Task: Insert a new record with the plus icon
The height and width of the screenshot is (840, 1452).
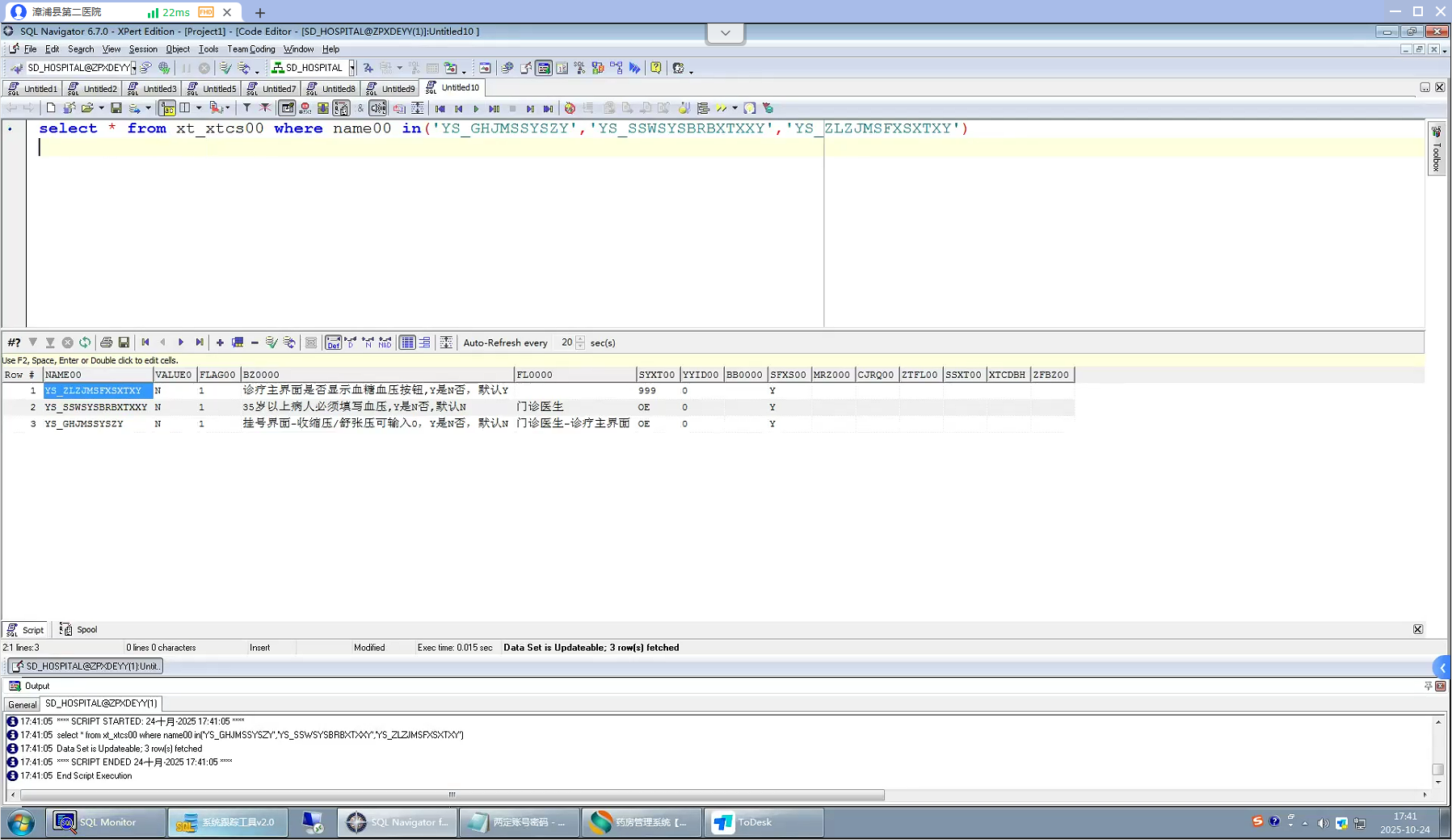Action: point(220,342)
